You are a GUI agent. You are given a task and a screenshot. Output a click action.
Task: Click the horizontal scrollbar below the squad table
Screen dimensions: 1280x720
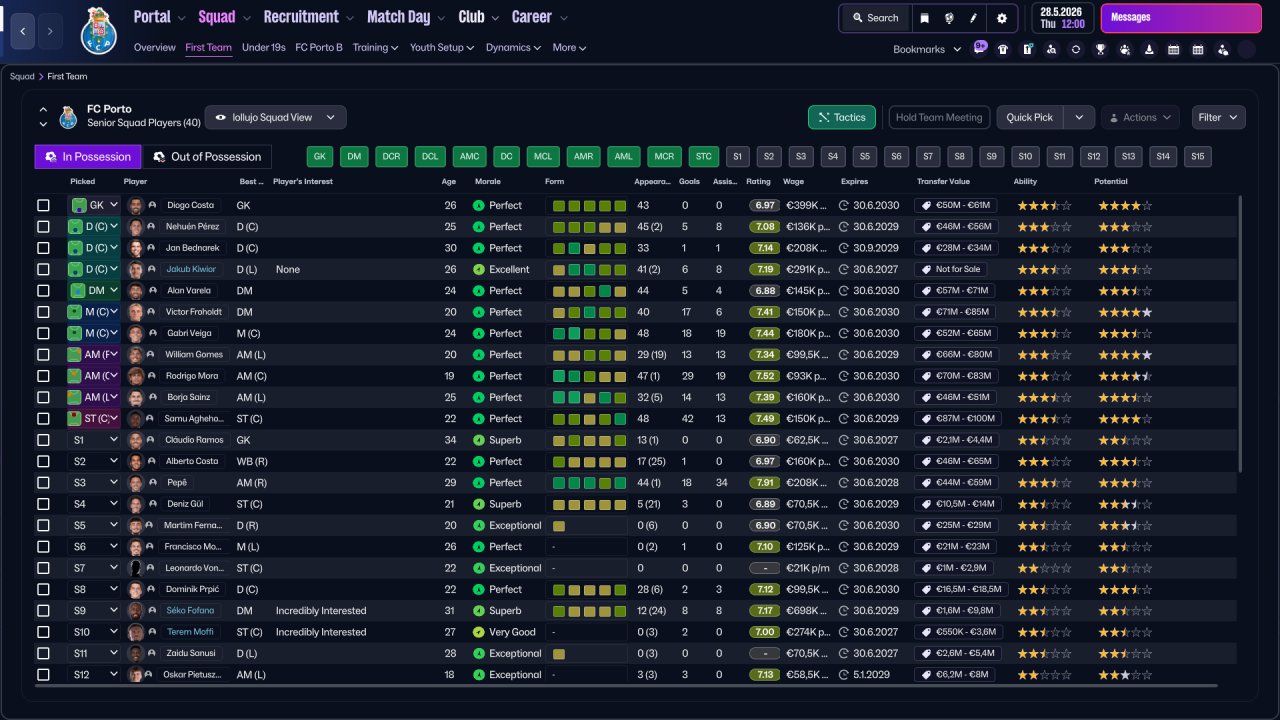(627, 686)
